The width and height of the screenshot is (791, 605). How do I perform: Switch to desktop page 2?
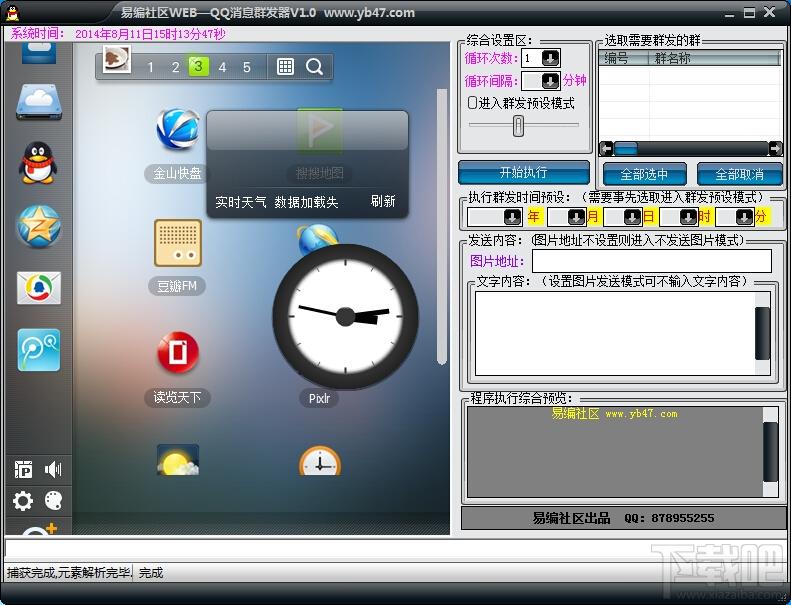tap(175, 67)
